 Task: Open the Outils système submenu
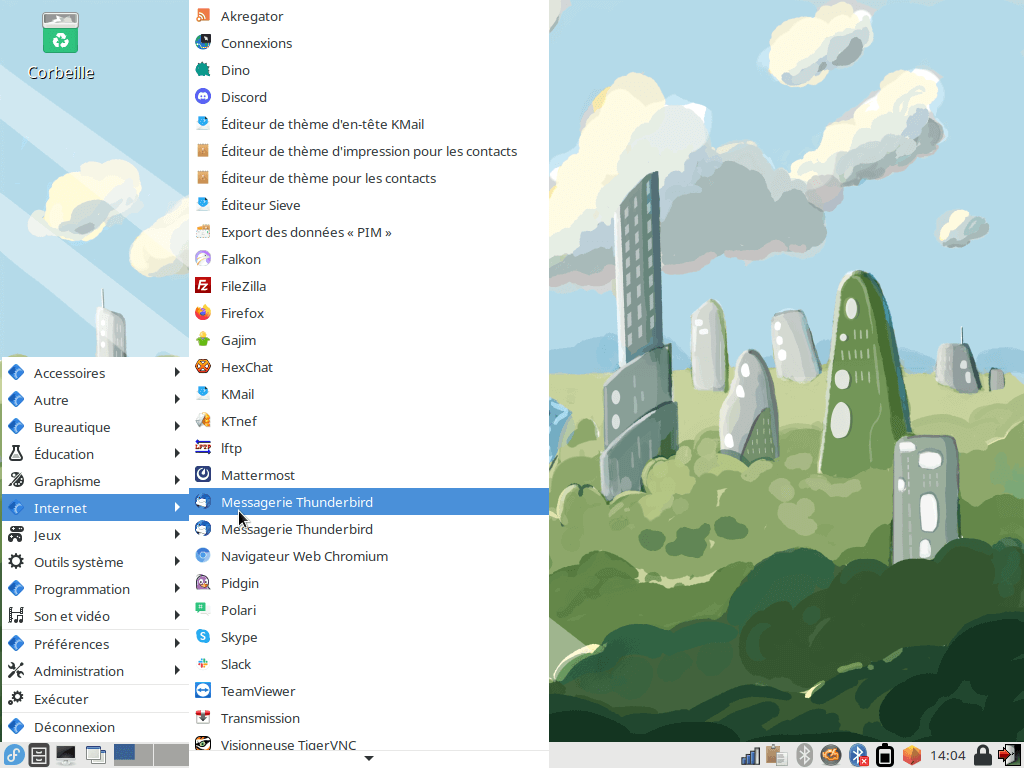95,562
